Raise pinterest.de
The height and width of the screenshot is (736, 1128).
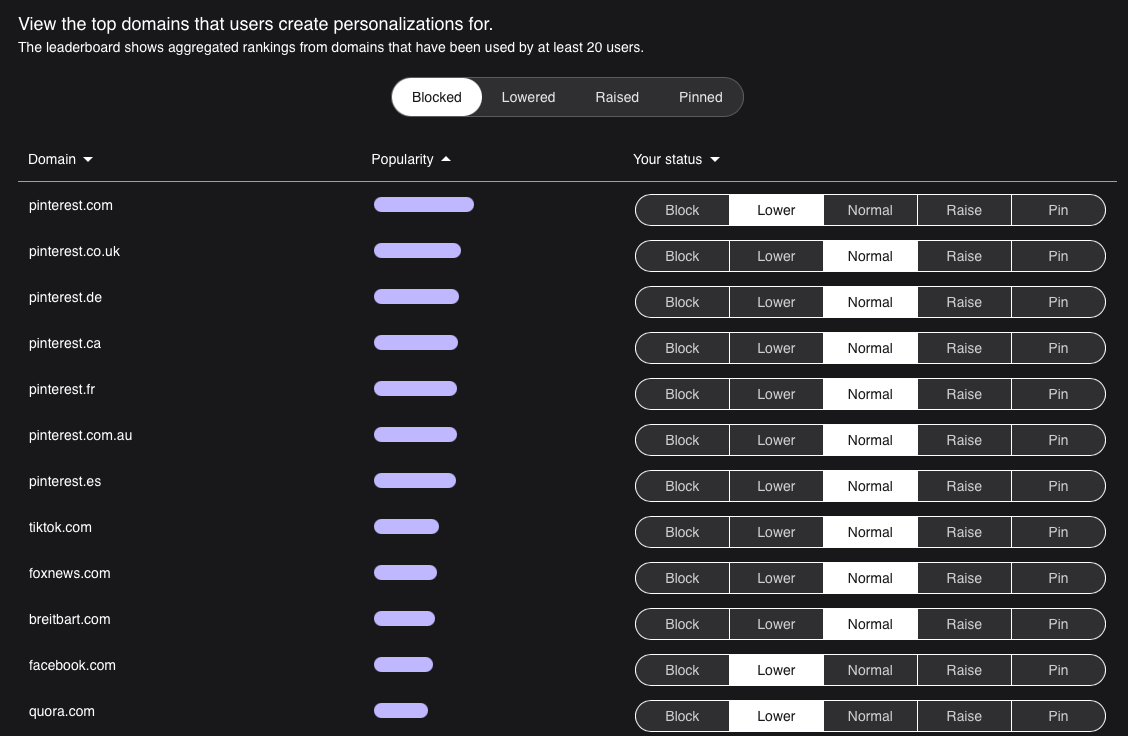(964, 302)
